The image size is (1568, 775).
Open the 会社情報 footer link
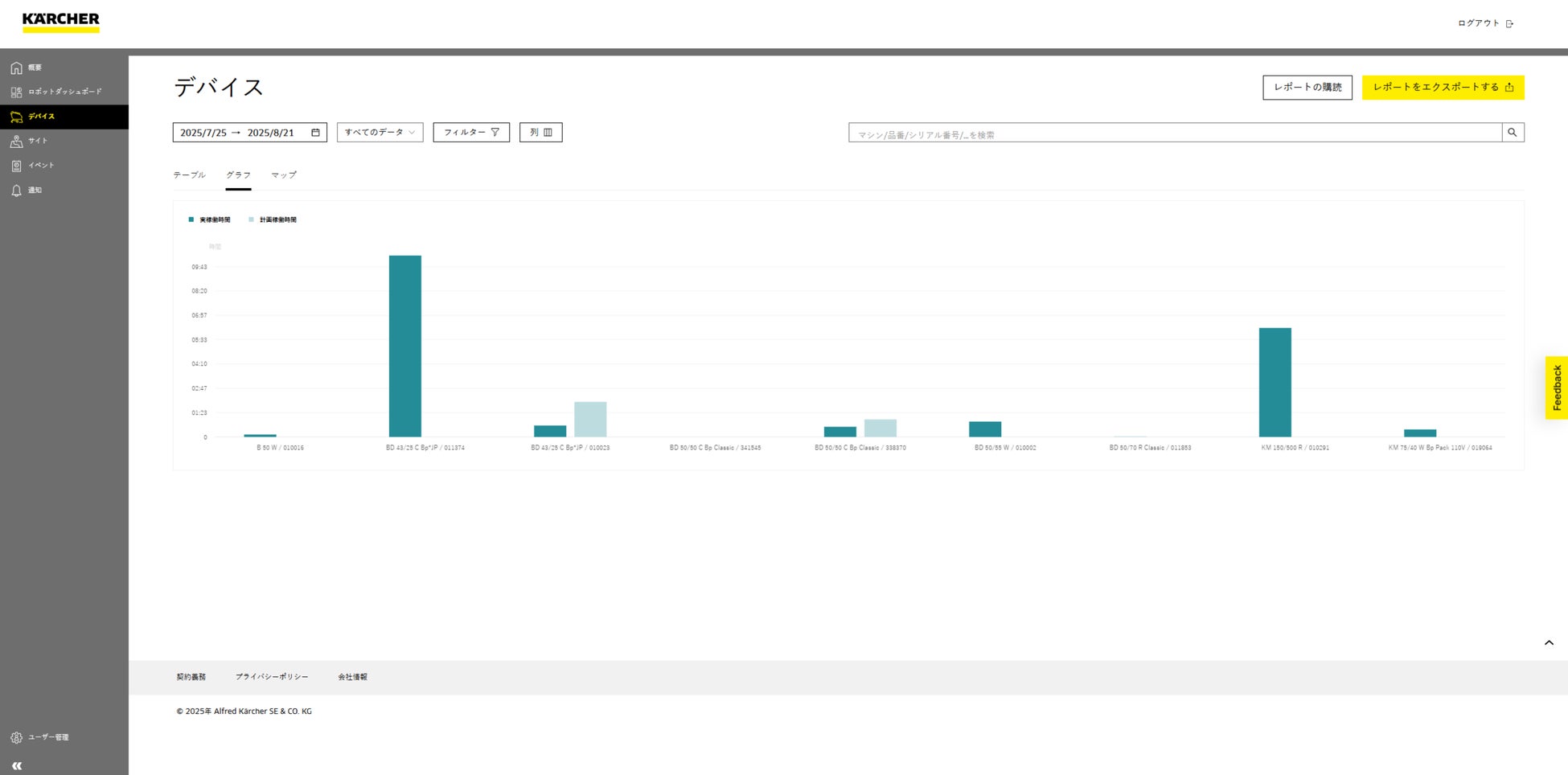click(x=352, y=677)
